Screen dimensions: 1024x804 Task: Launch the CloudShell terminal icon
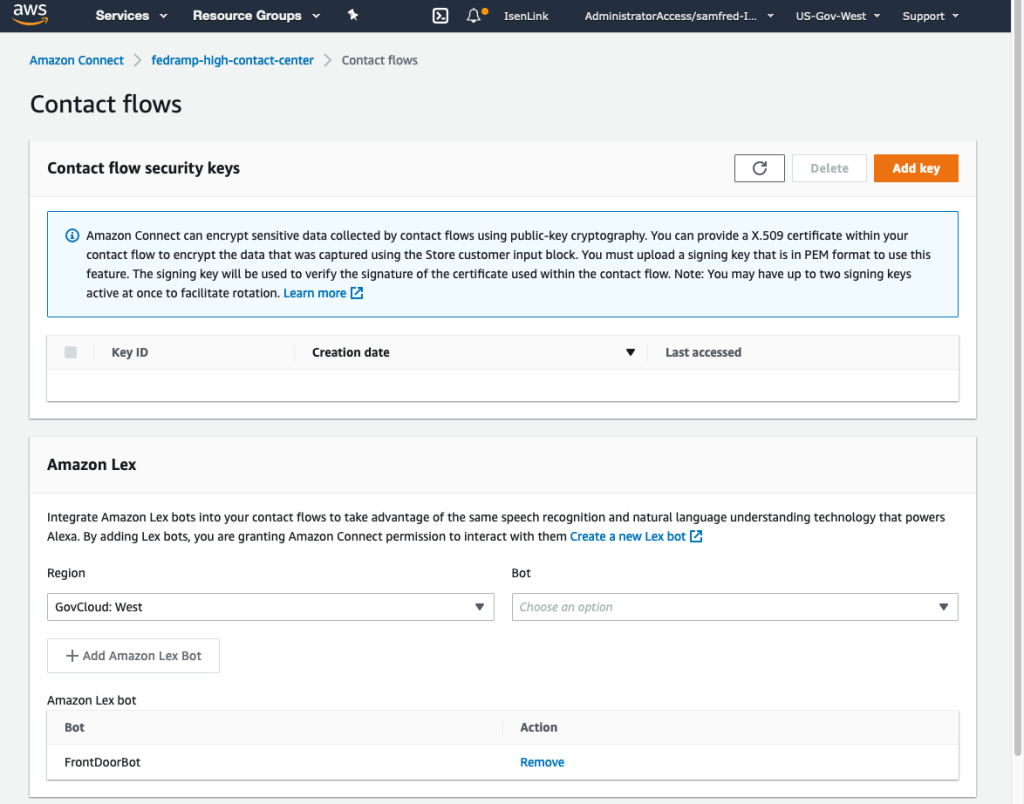[x=440, y=15]
